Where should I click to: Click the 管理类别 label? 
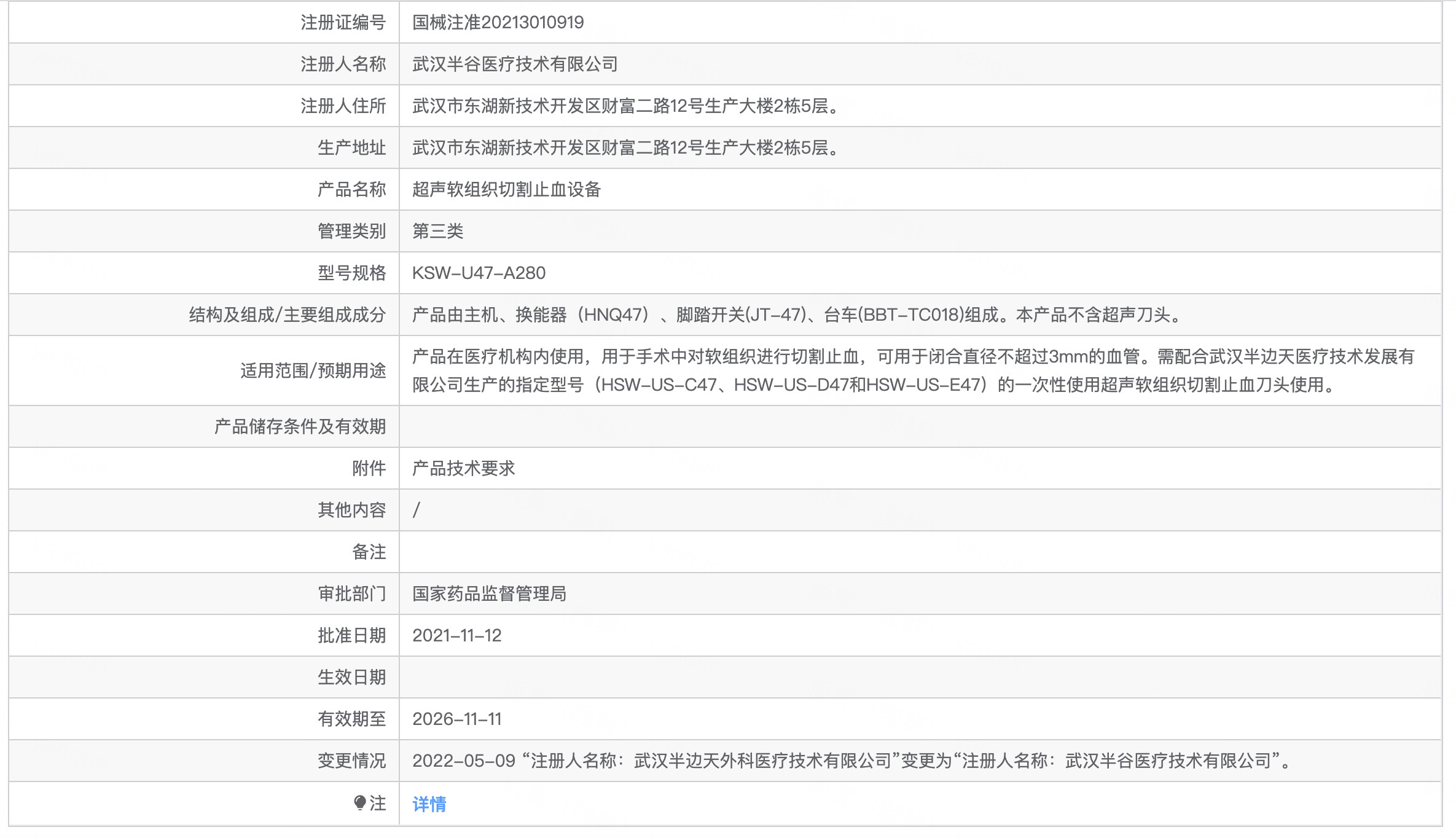[x=351, y=231]
